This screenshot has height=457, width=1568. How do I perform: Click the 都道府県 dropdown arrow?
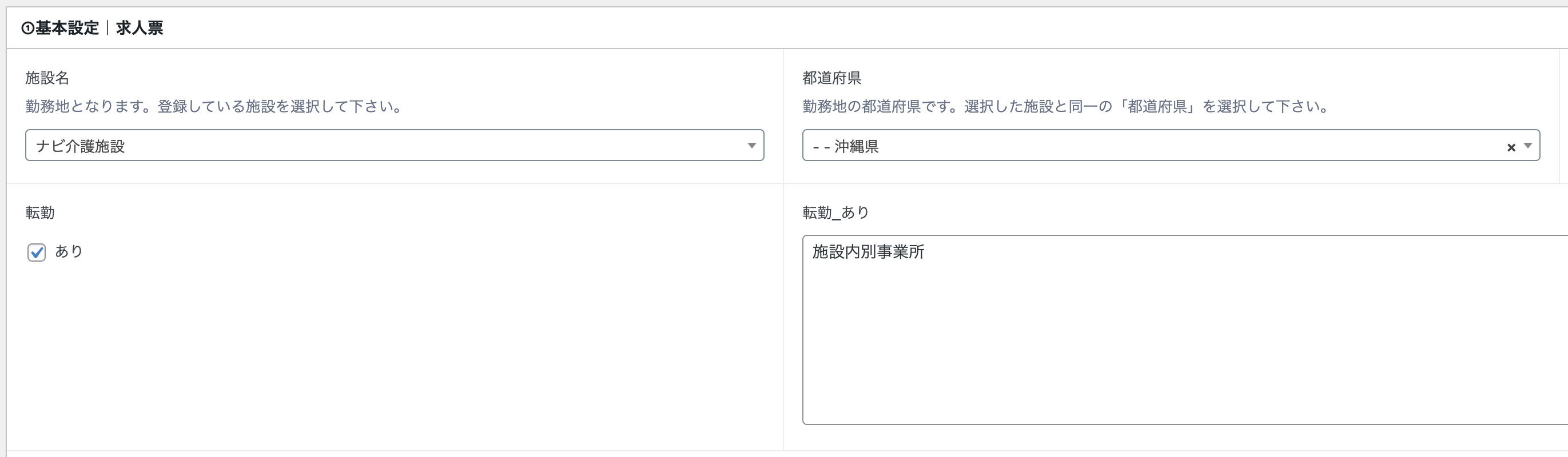tap(1527, 146)
